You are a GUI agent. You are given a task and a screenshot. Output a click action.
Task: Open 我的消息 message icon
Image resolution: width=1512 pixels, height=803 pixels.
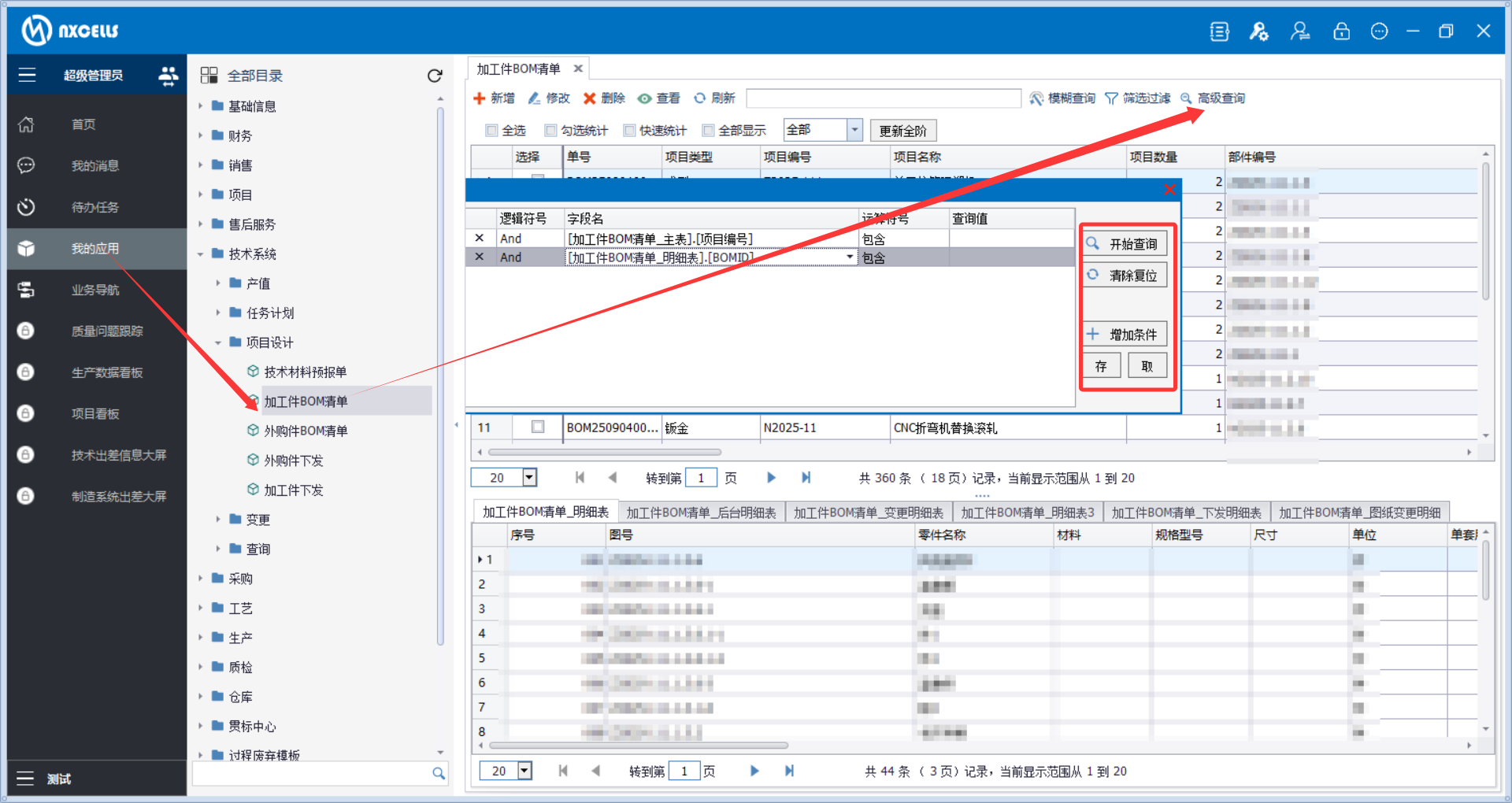(x=26, y=165)
